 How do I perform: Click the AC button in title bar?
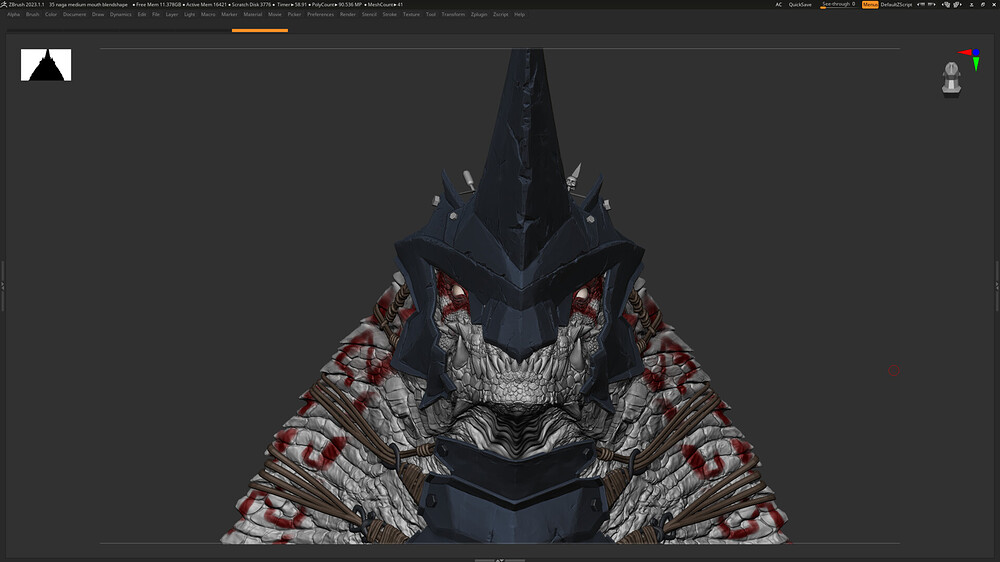point(779,5)
